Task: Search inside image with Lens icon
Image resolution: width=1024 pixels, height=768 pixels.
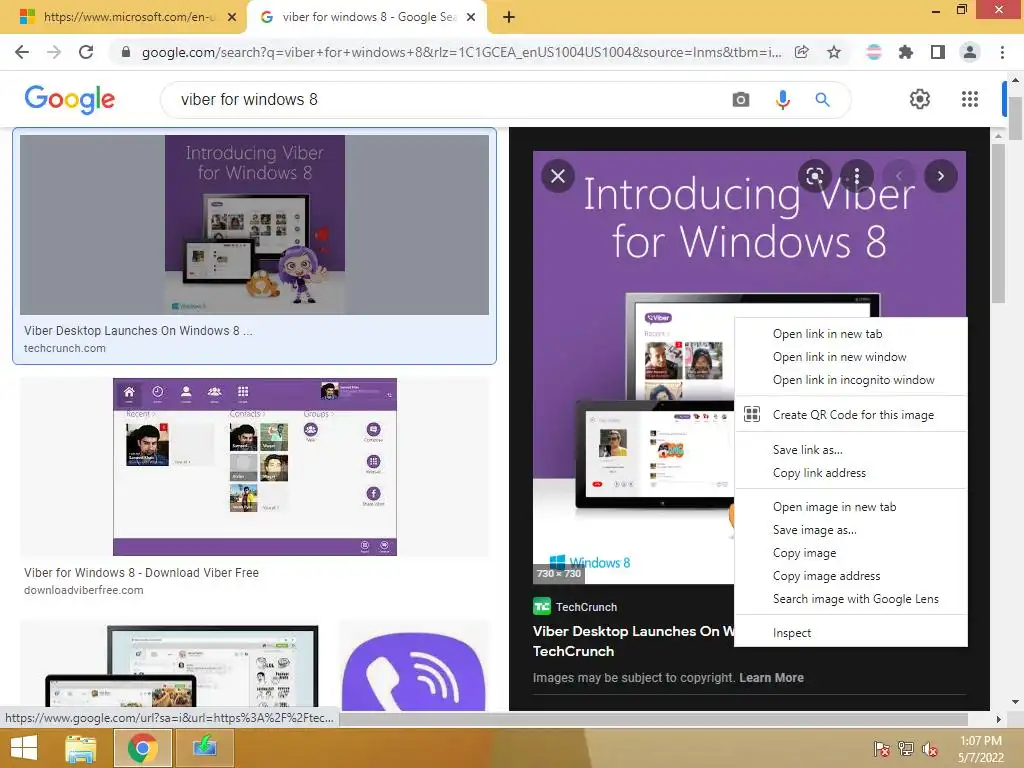Action: [x=814, y=176]
